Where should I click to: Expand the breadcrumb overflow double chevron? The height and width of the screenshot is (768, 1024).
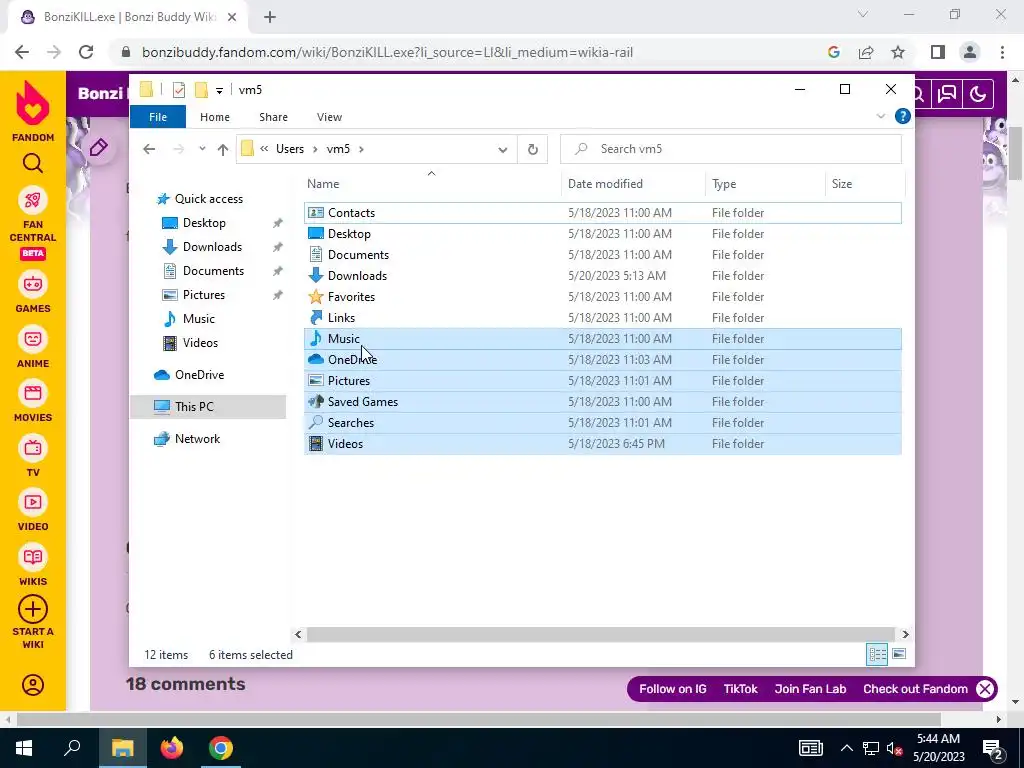click(x=264, y=149)
